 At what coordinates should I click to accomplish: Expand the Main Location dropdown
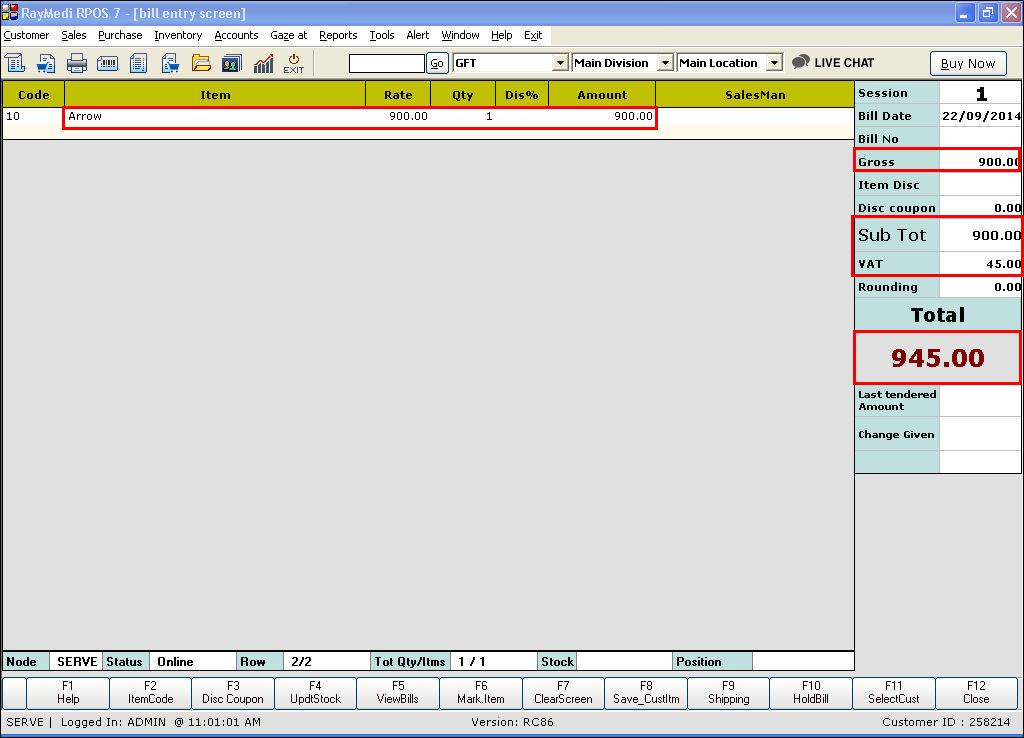tap(774, 63)
